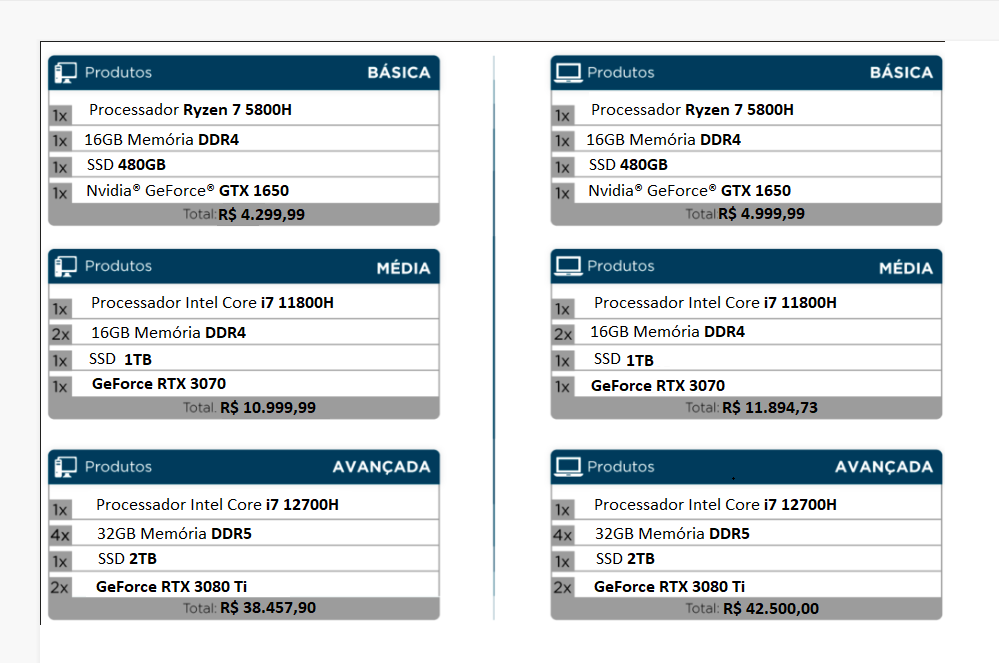Click GeForce GTX 1650 in laptop BÁSICA card
999x663 pixels.
coord(689,190)
